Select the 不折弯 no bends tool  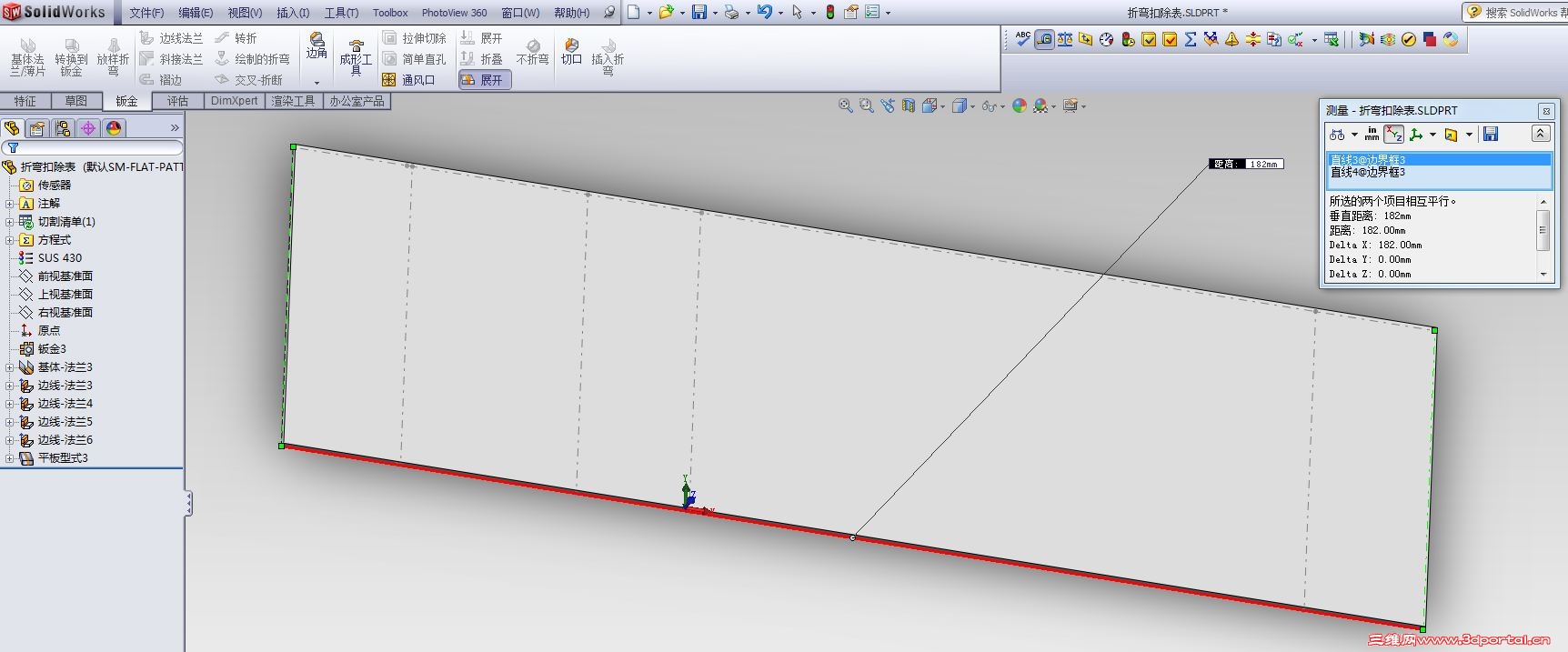point(532,53)
